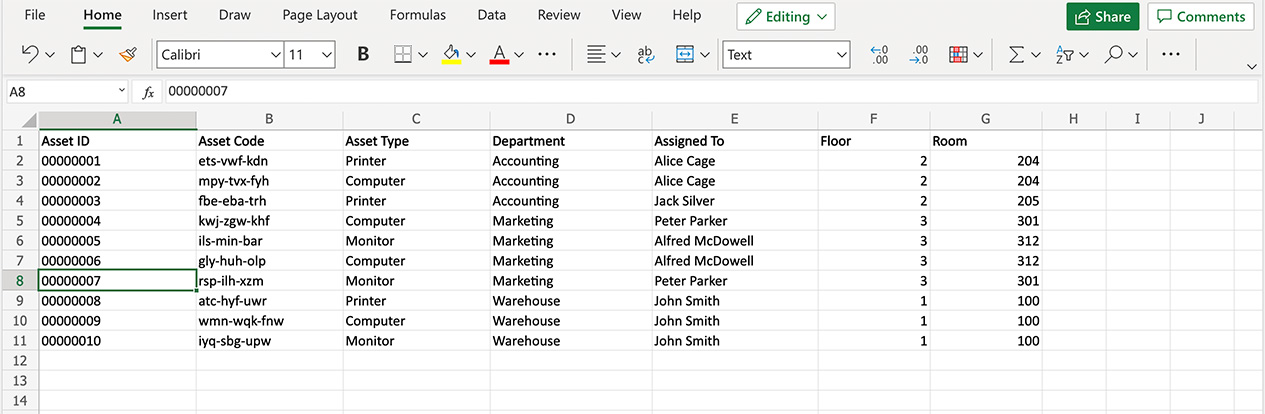
Task: Open the Text number format dropdown
Action: point(786,55)
